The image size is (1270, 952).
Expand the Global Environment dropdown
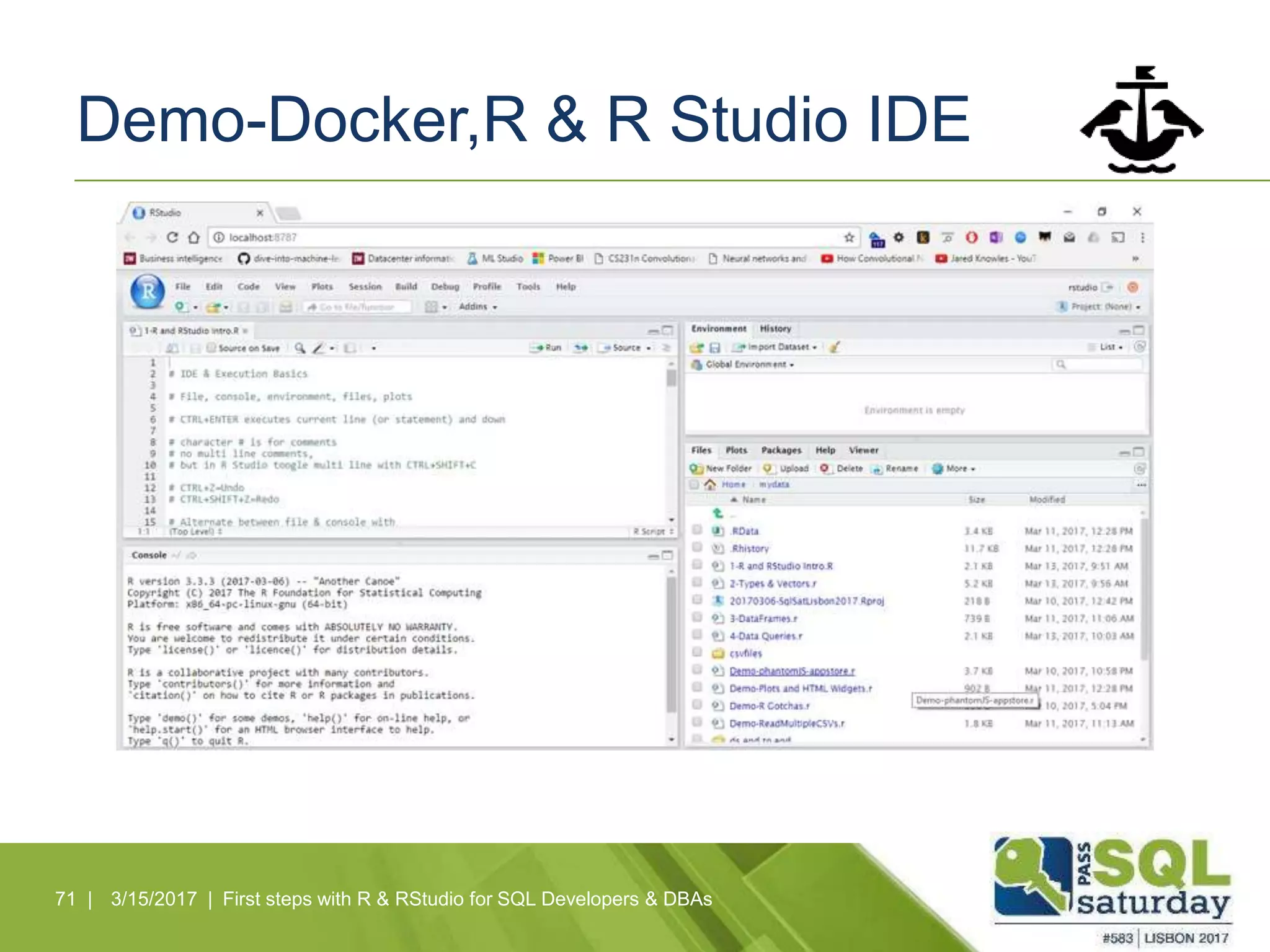(743, 364)
